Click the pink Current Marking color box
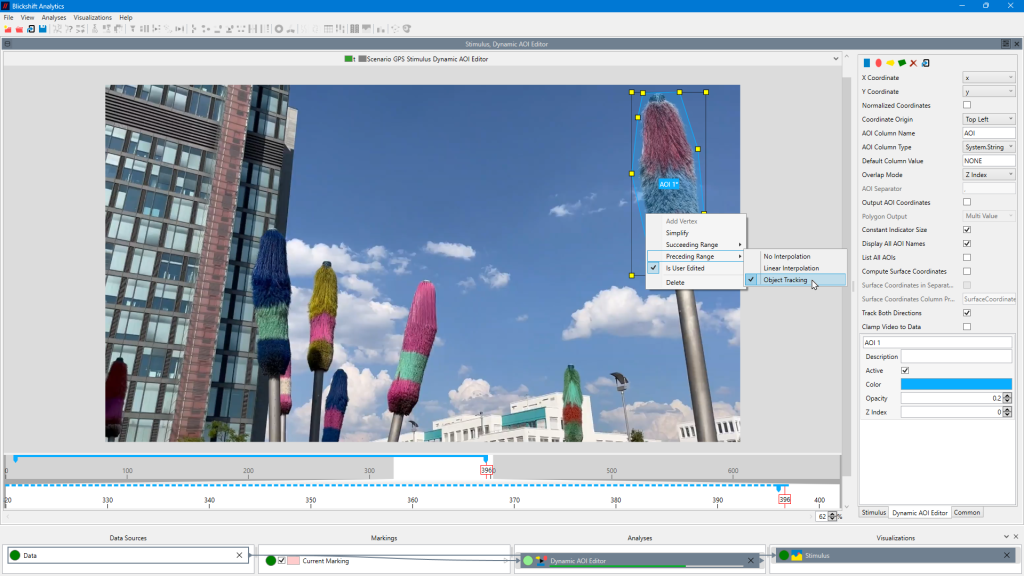The height and width of the screenshot is (576, 1024). coord(293,560)
